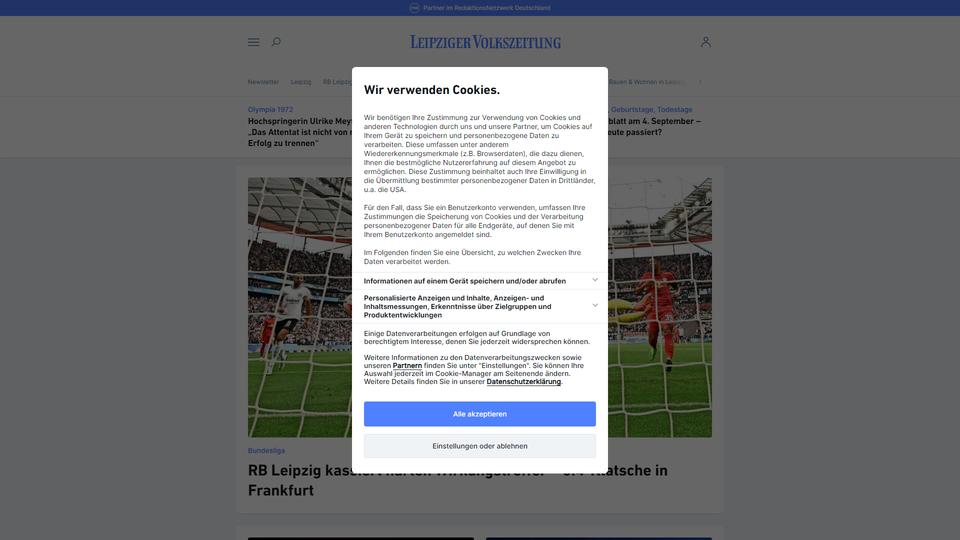Select the Newsletter nav item
This screenshot has width=960, height=540.
pos(263,82)
